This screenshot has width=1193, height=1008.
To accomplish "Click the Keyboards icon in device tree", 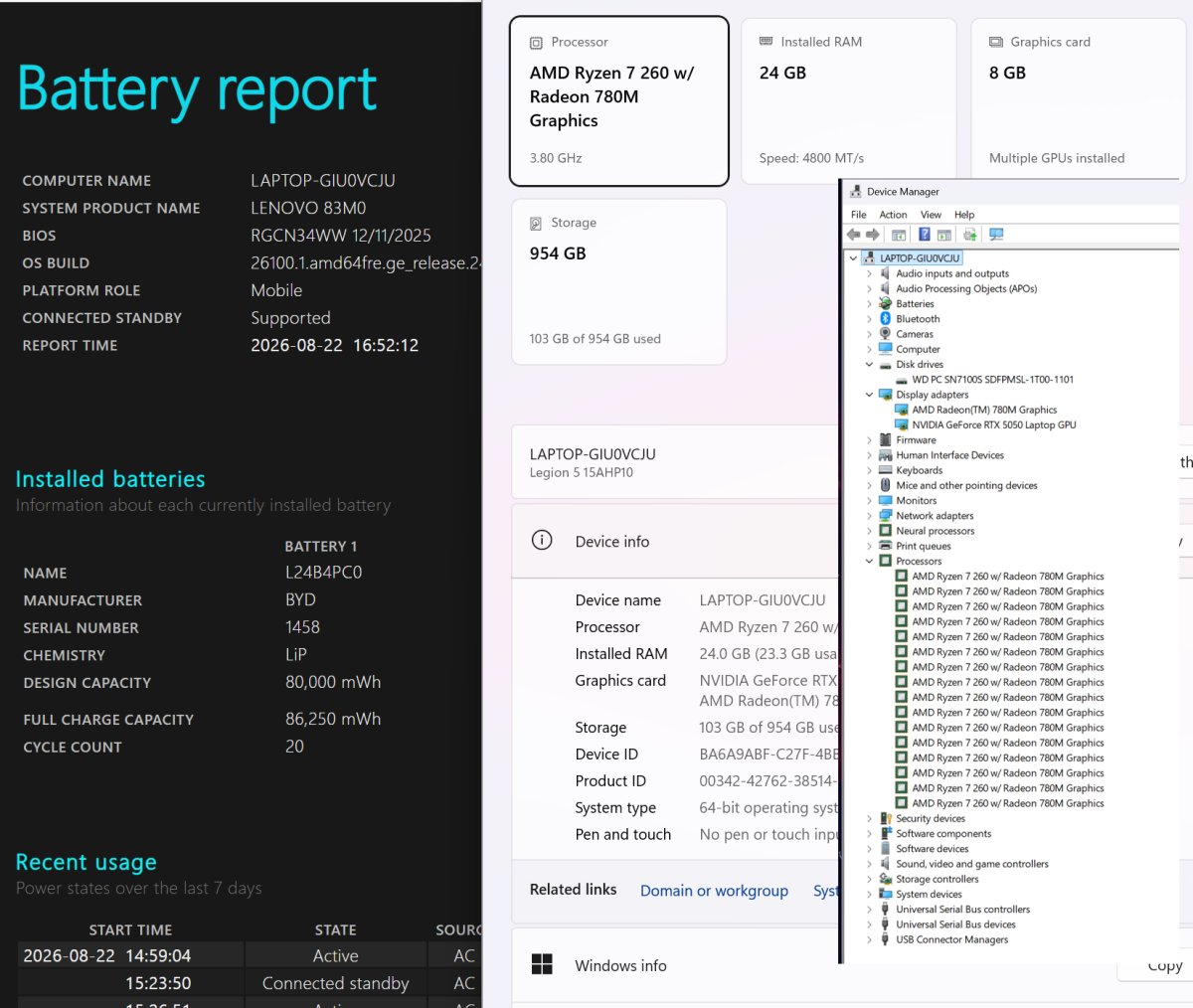I will (885, 470).
